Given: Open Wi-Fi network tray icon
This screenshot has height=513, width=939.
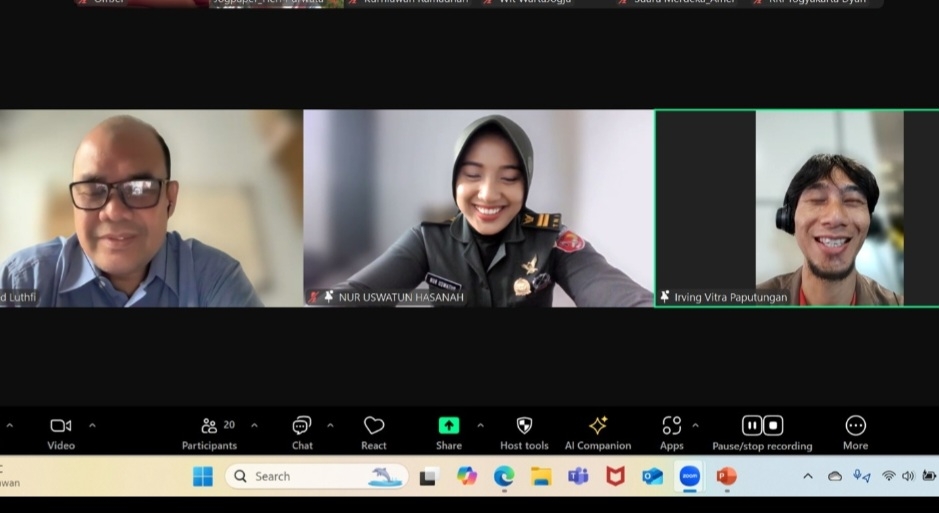Looking at the screenshot, I should pos(889,476).
